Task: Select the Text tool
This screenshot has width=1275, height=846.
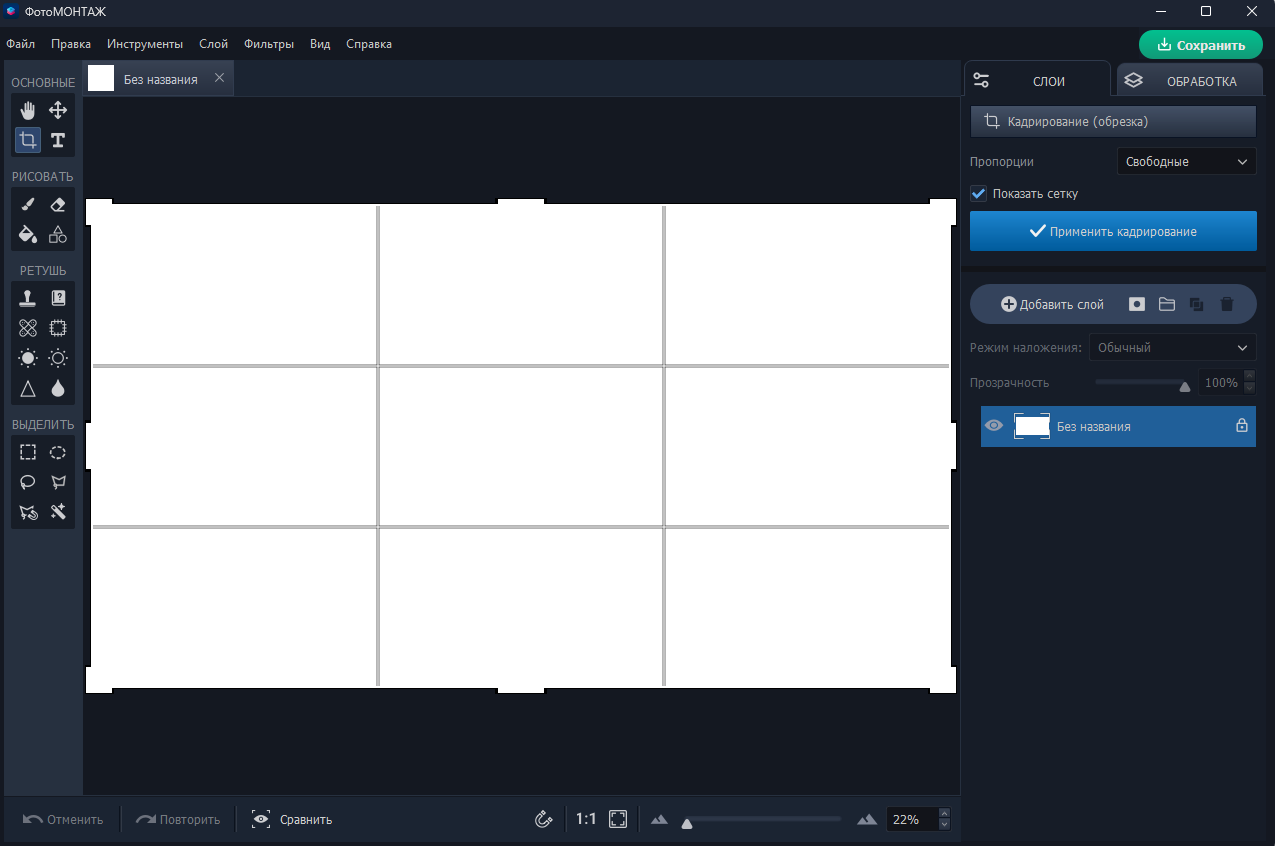Action: click(58, 140)
